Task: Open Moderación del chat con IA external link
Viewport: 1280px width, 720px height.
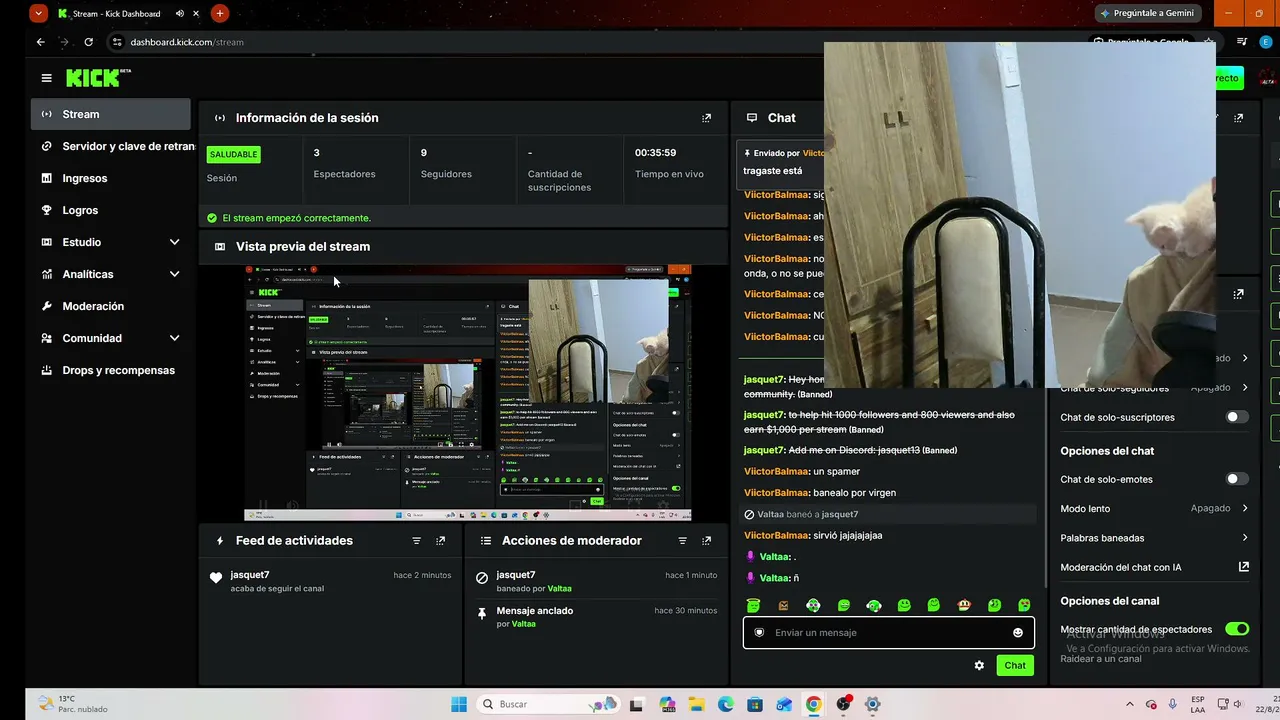Action: pos(1243,567)
